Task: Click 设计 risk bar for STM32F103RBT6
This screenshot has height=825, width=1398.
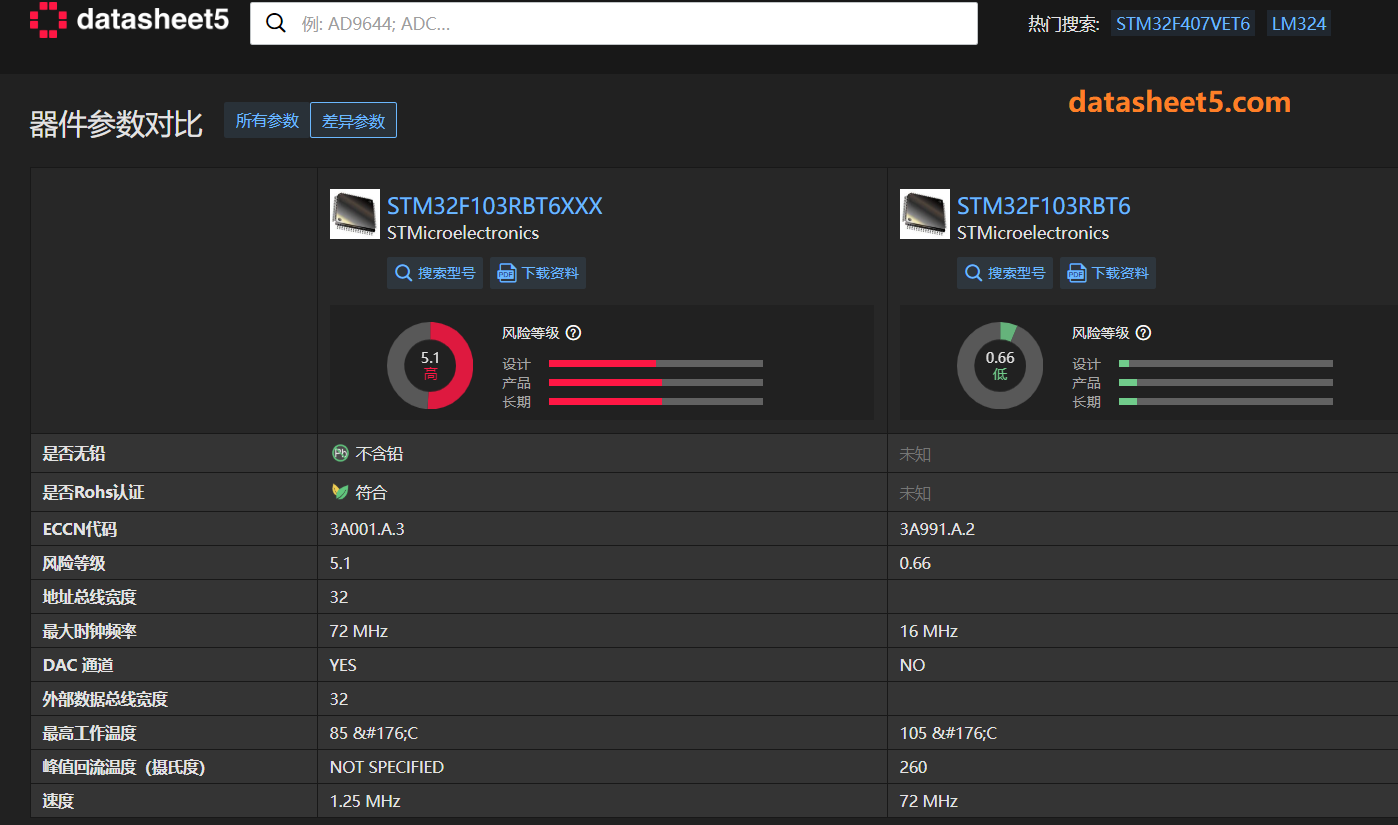Action: coord(1226,364)
